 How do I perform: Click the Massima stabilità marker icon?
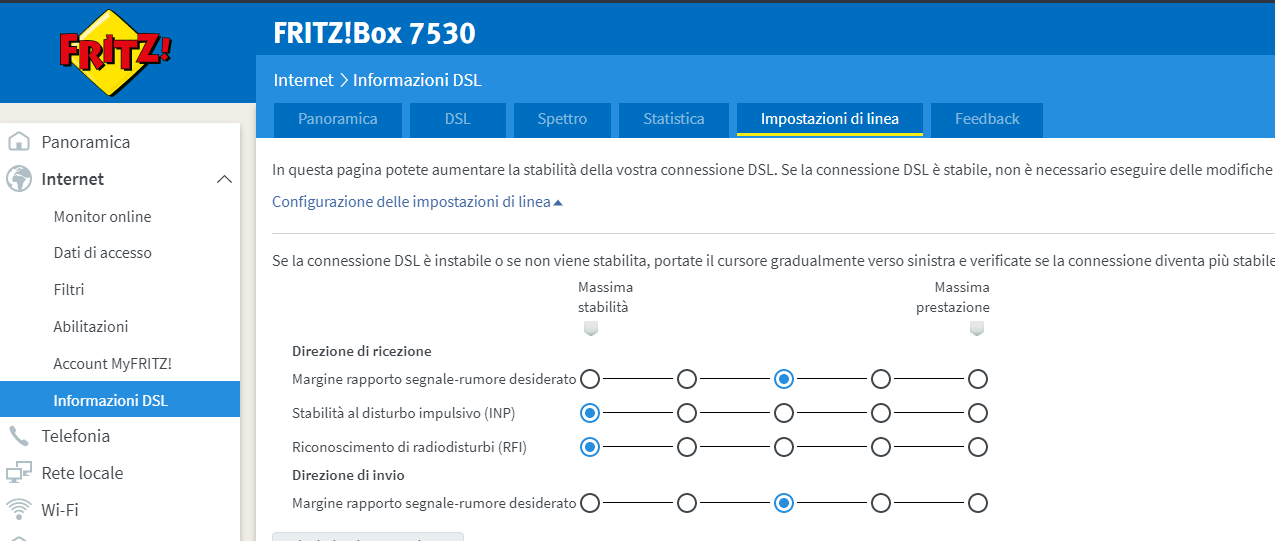pyautogui.click(x=590, y=328)
